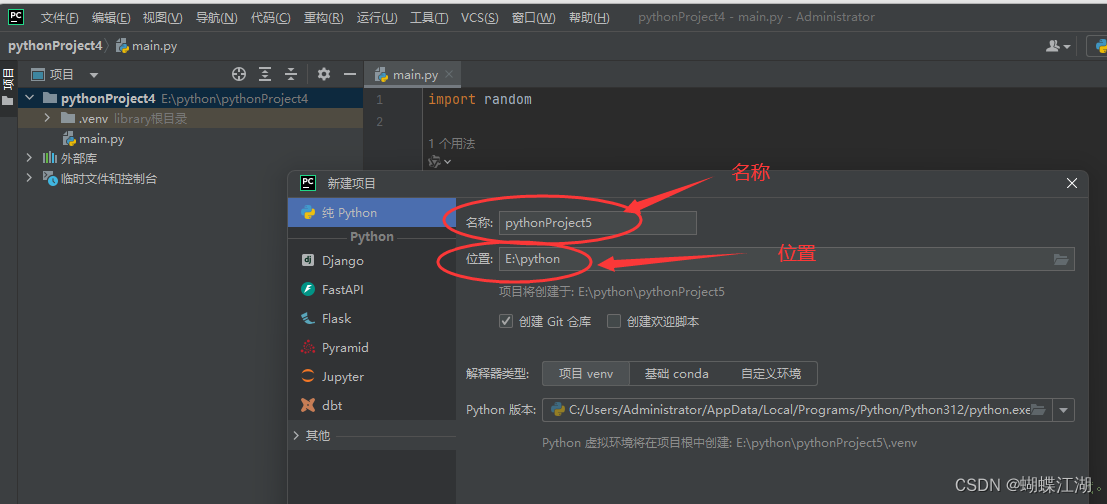This screenshot has height=504, width=1107.
Task: Click the Expand All icon in Project panel
Action: pos(265,74)
